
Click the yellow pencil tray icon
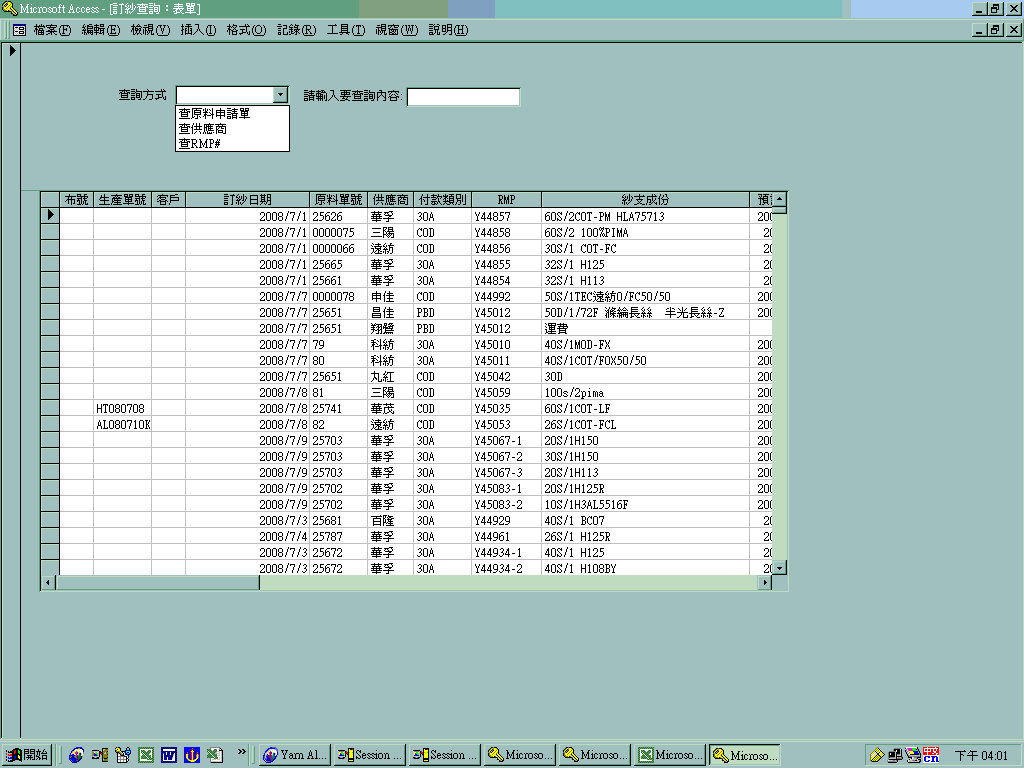coord(877,756)
